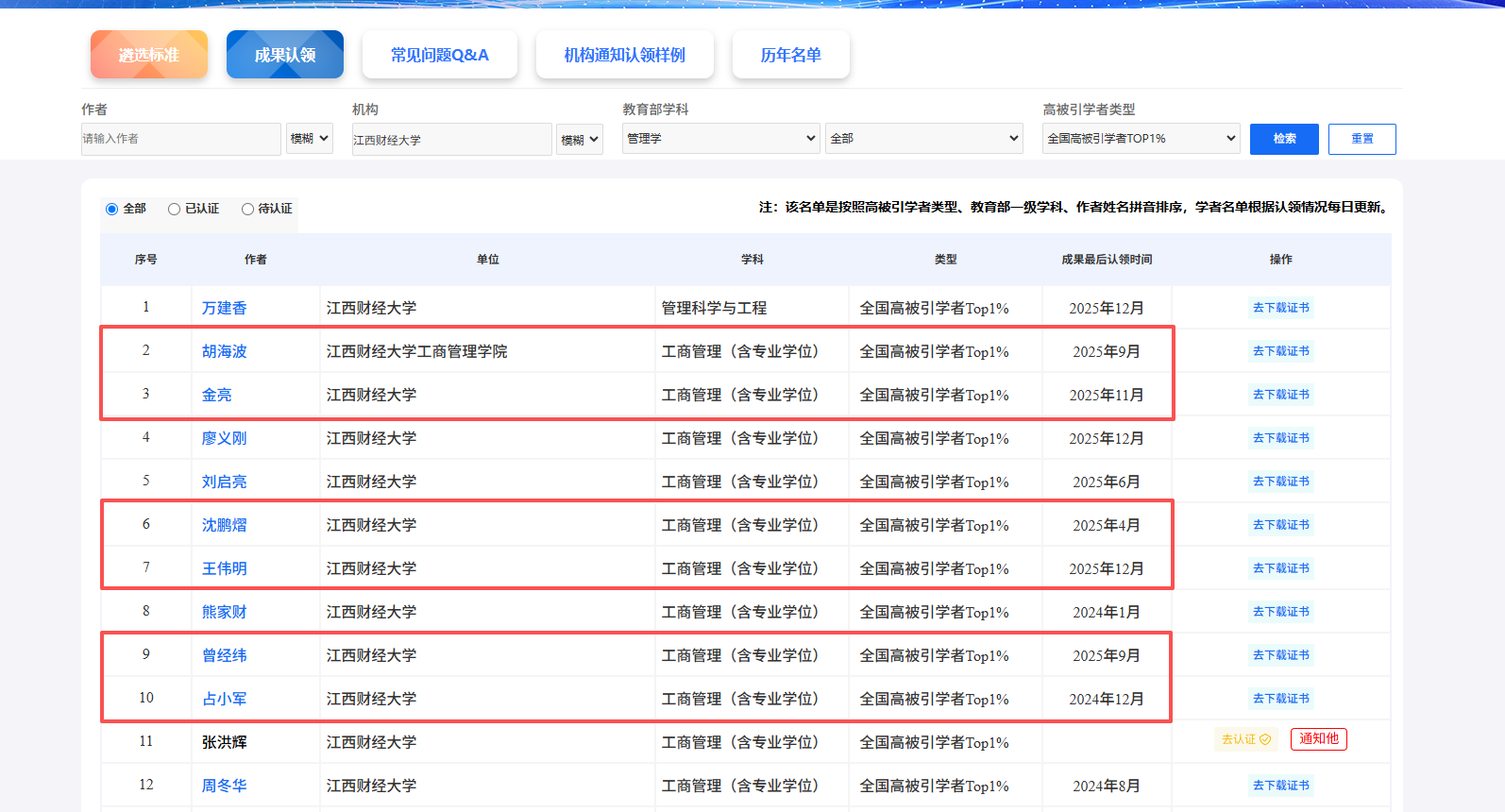1505x812 pixels.
Task: Open the 常见问题Q&A tab
Action: click(x=440, y=55)
